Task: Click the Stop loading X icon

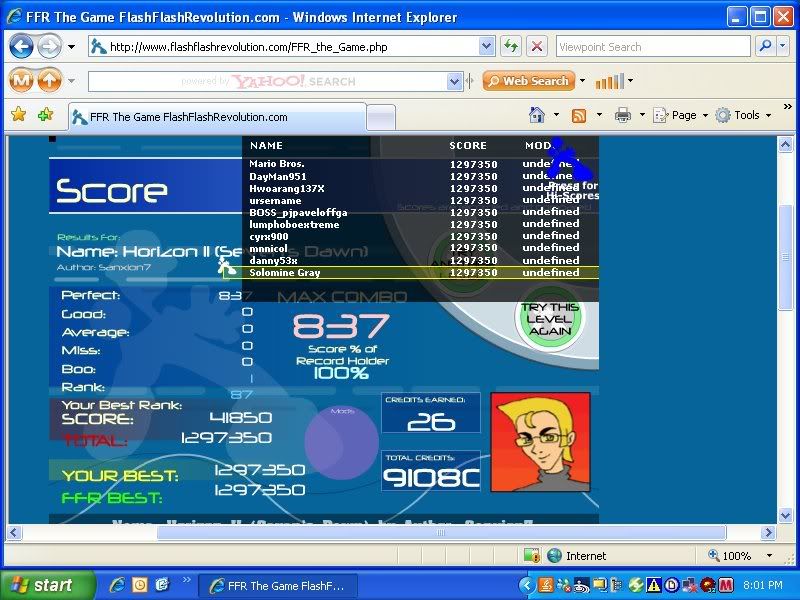Action: pyautogui.click(x=537, y=47)
